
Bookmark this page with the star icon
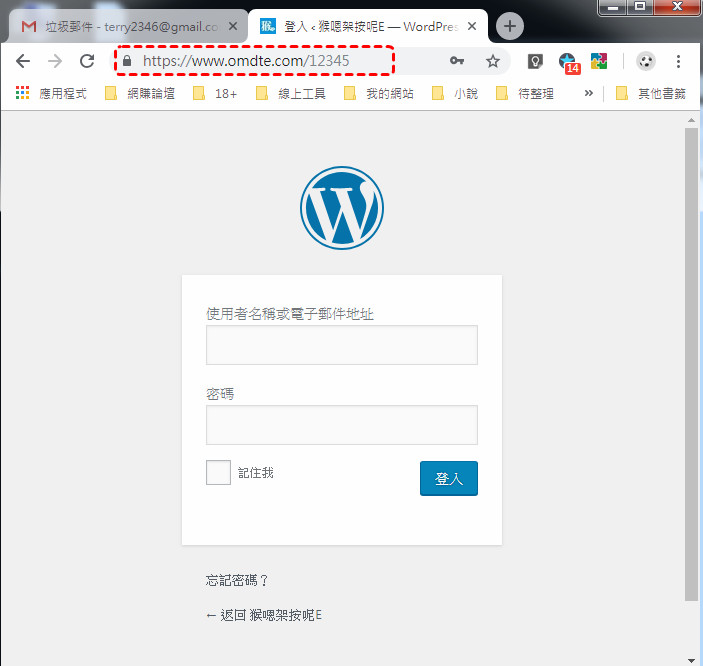click(x=493, y=61)
